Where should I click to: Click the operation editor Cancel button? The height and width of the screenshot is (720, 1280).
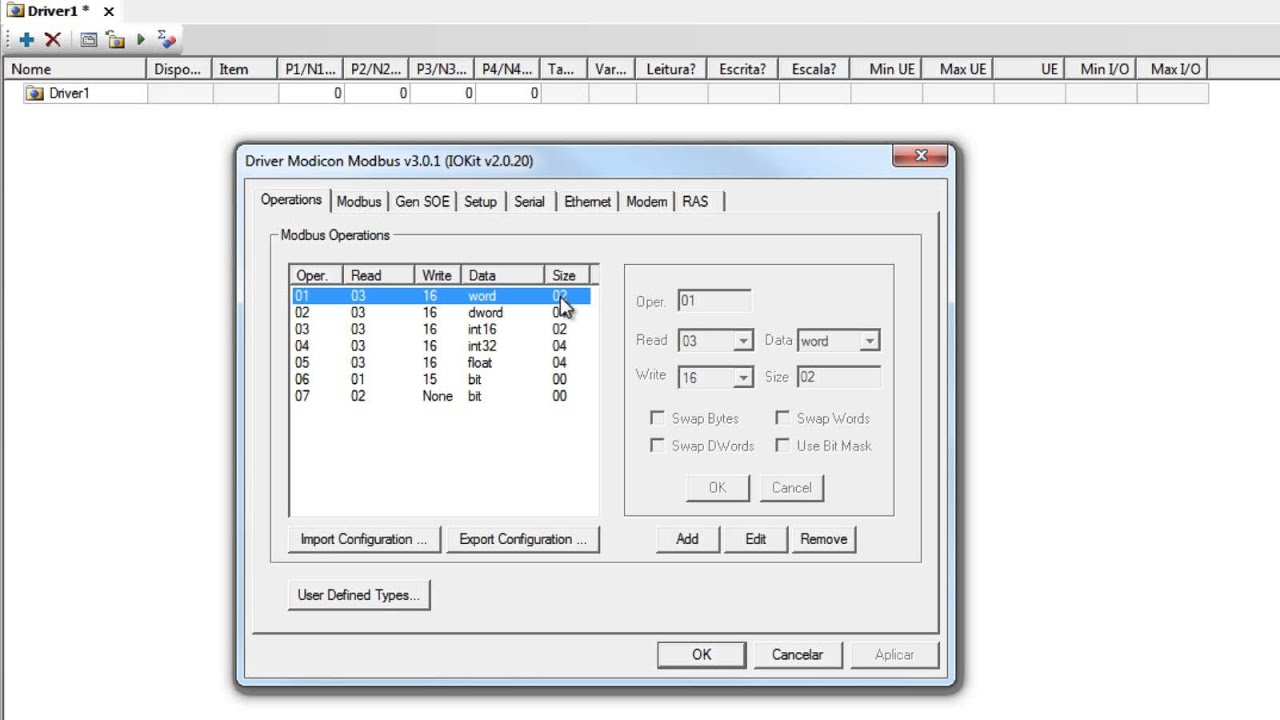[x=792, y=488]
